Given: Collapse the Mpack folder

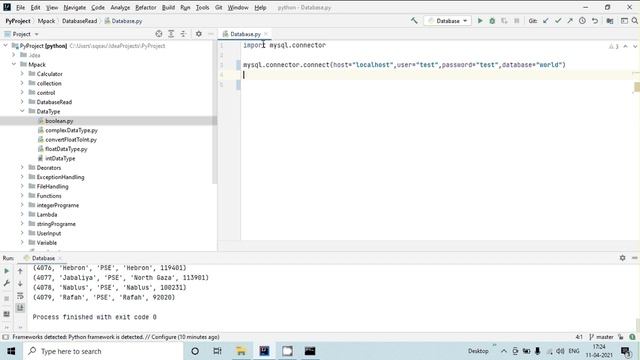Looking at the screenshot, I should point(14,64).
